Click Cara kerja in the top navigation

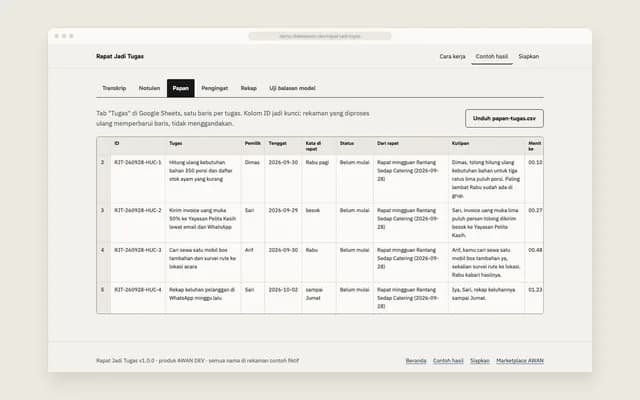point(452,56)
